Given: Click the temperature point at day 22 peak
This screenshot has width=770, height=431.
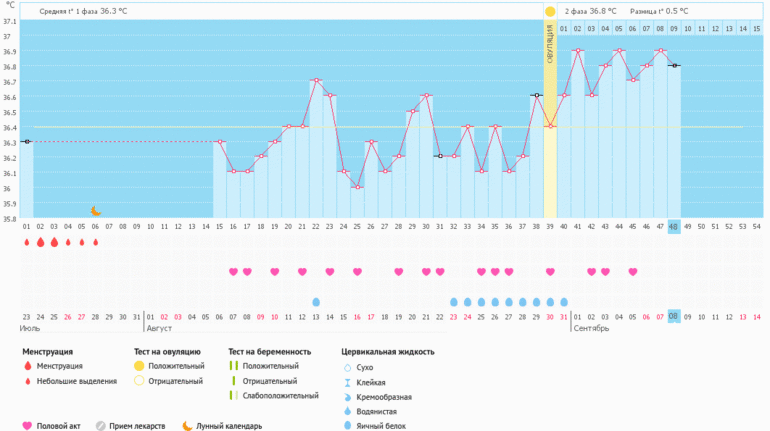Looking at the screenshot, I should (x=316, y=81).
